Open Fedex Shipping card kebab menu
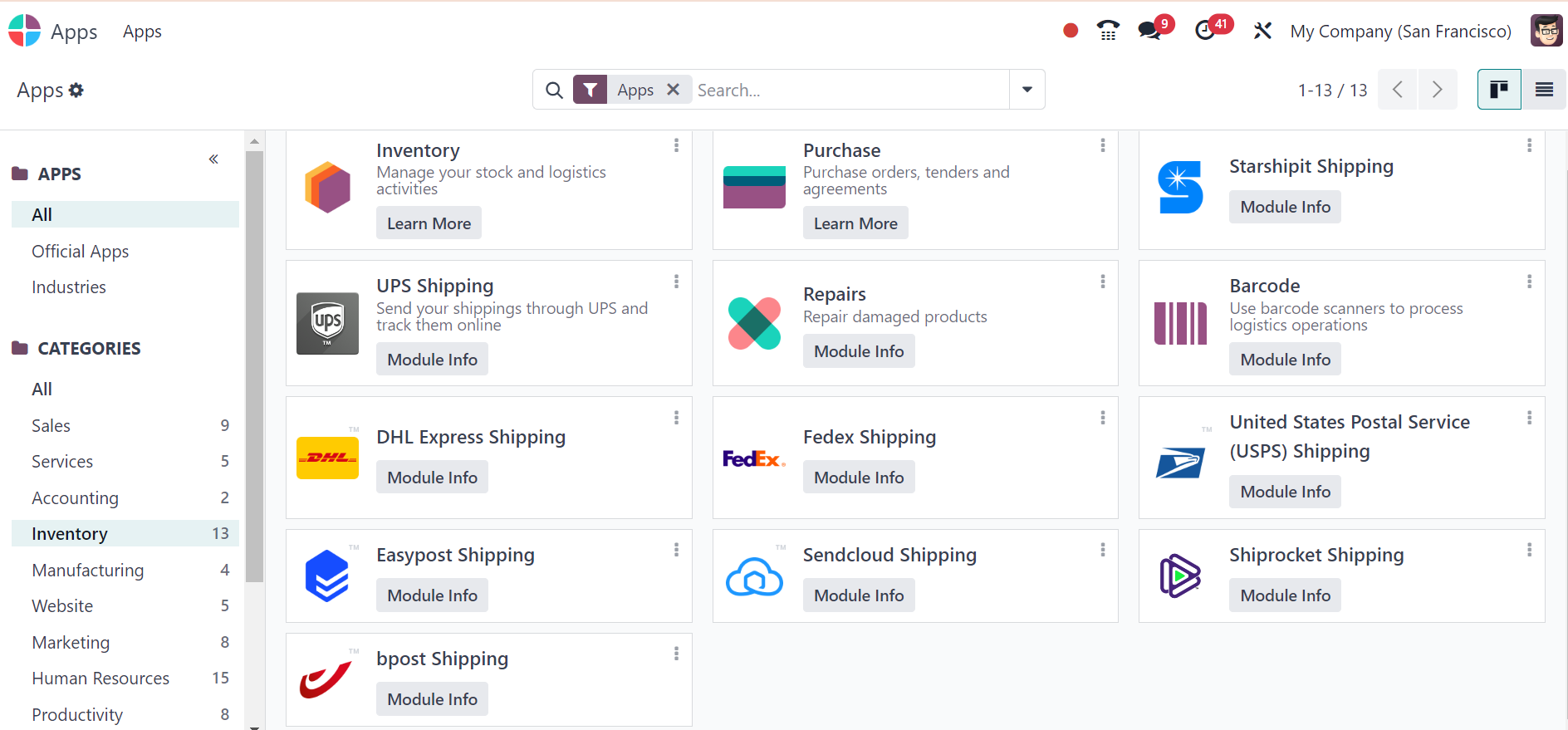 tap(1103, 418)
